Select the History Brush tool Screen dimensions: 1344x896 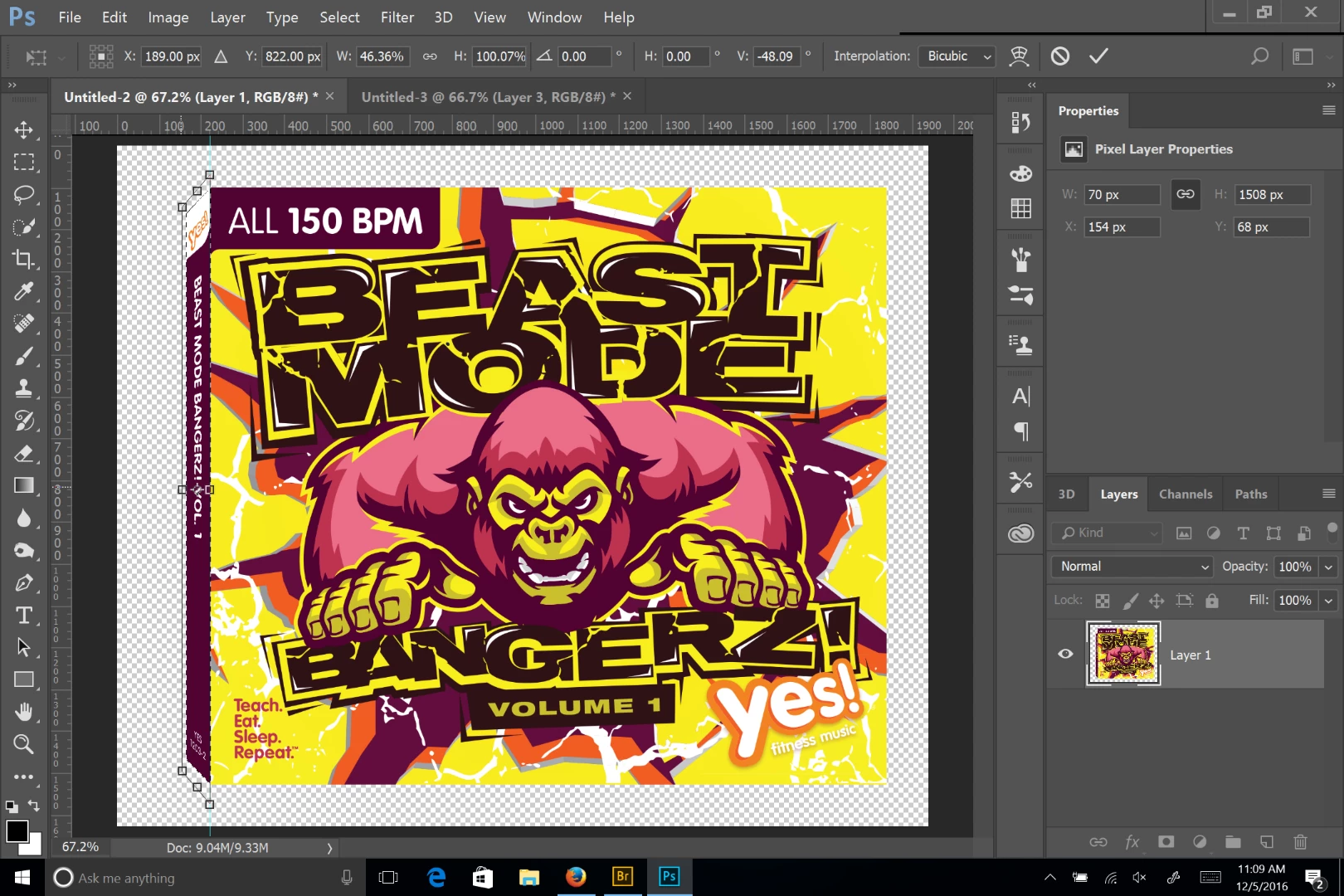tap(23, 421)
